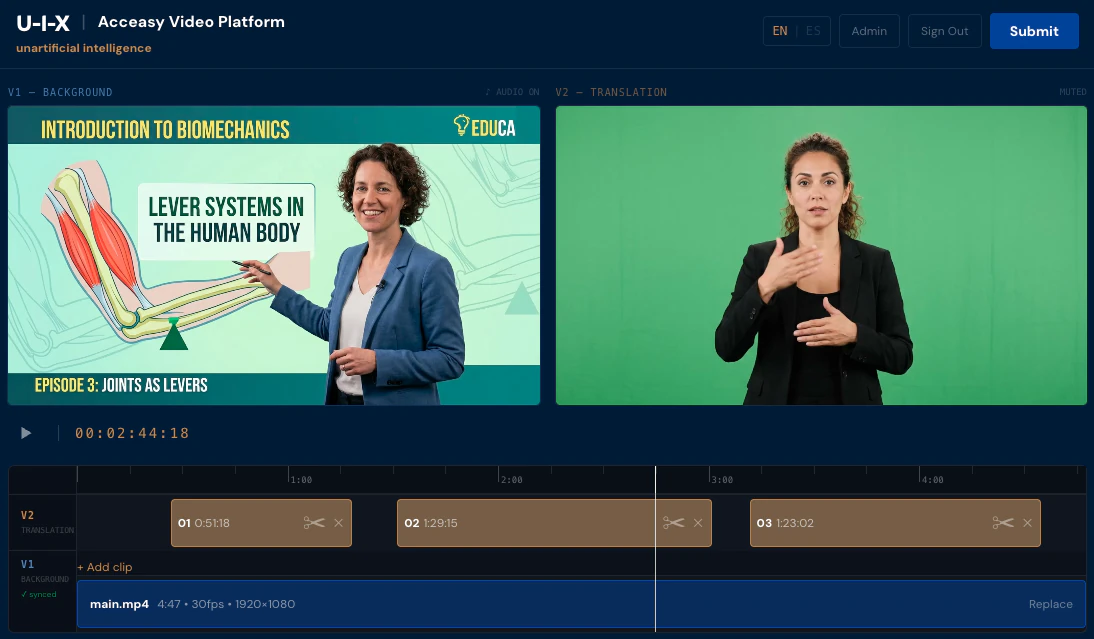The image size is (1094, 639).
Task: Click the + Add clip link
Action: pos(105,567)
